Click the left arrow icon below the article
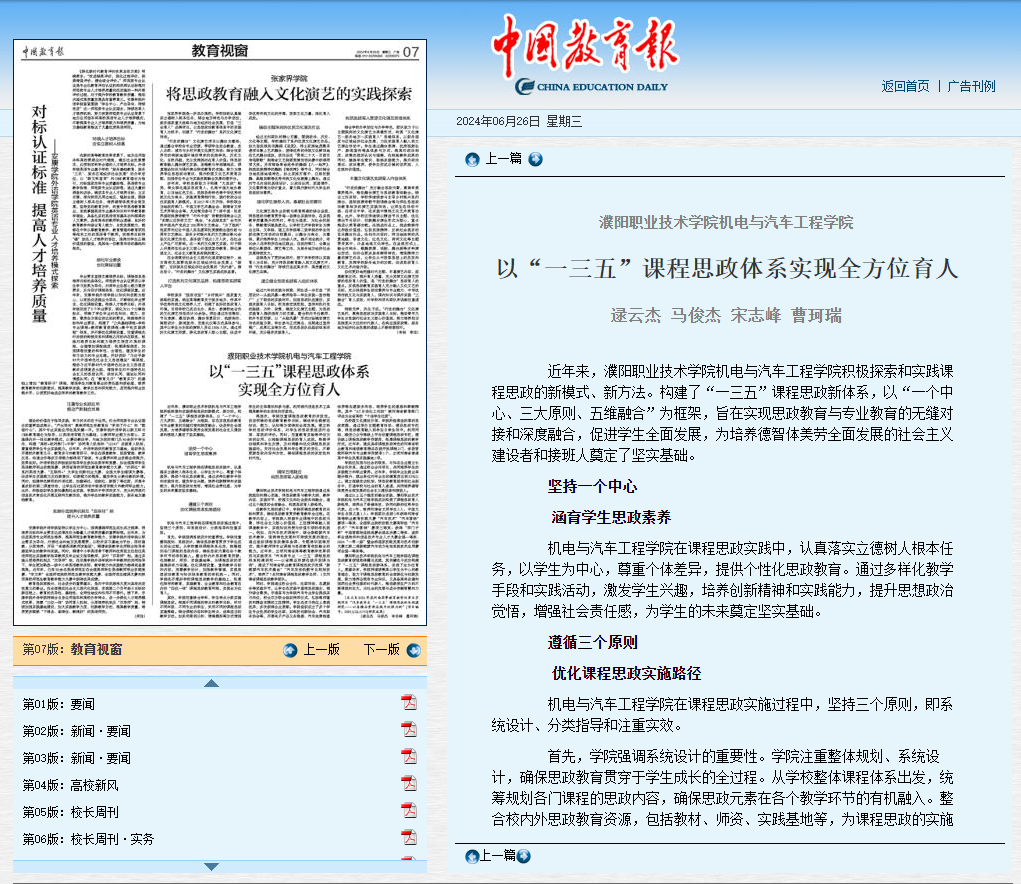 click(472, 856)
